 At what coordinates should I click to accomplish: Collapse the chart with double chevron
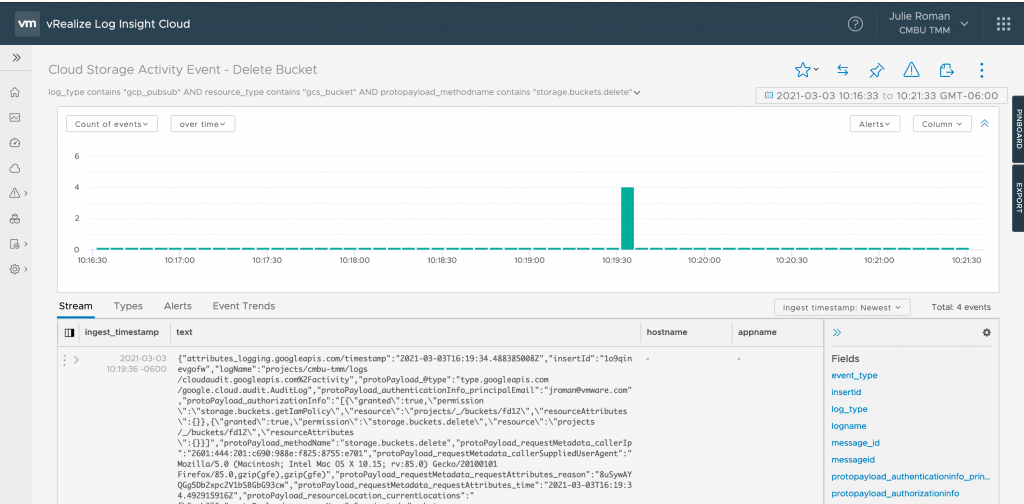pos(984,124)
